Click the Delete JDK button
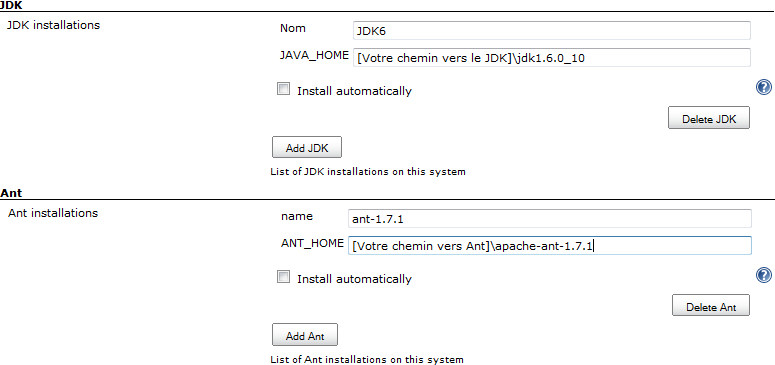 click(709, 118)
